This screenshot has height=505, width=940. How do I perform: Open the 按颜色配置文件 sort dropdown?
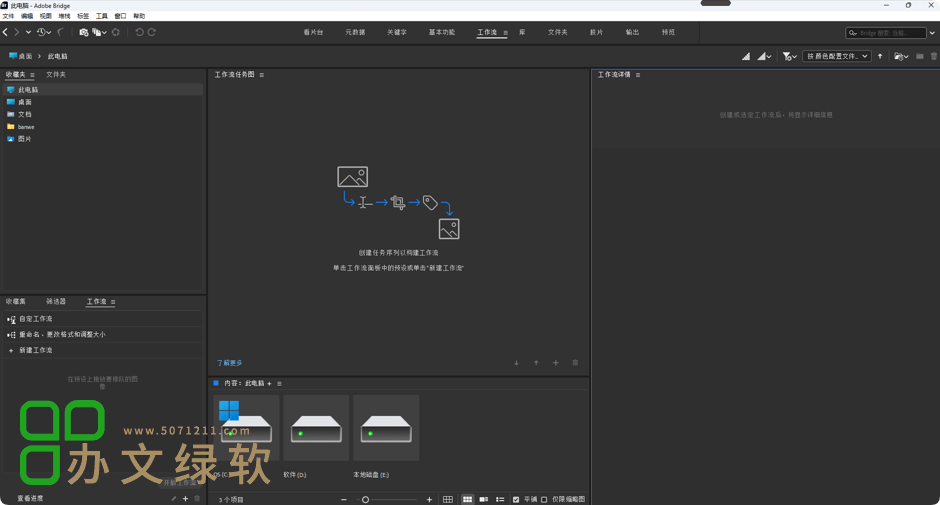coord(837,56)
